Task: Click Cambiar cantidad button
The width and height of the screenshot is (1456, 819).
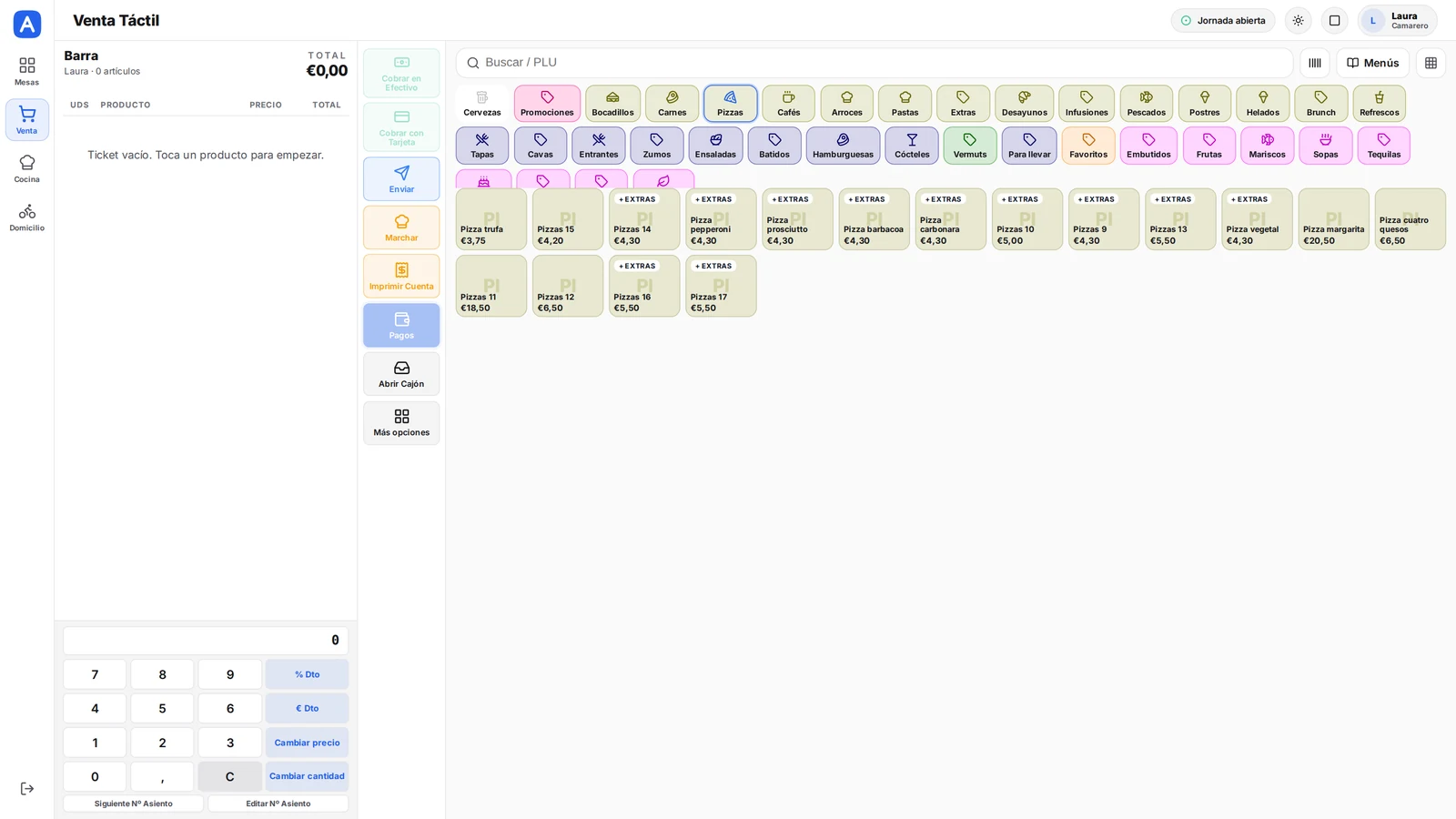Action: (x=307, y=776)
